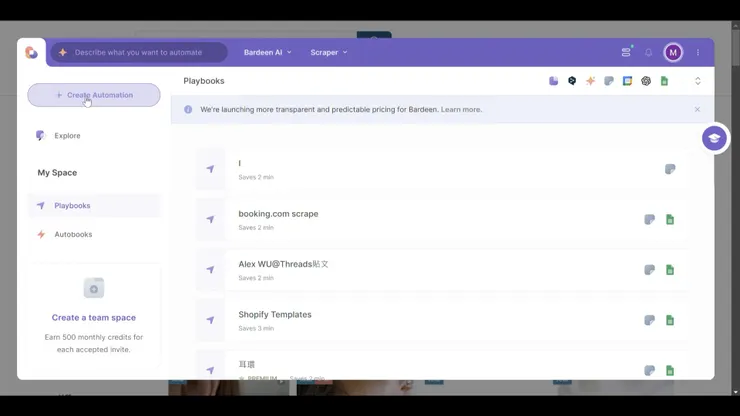
Task: Click the scraper icon on Shopify Templates row
Action: coord(649,320)
